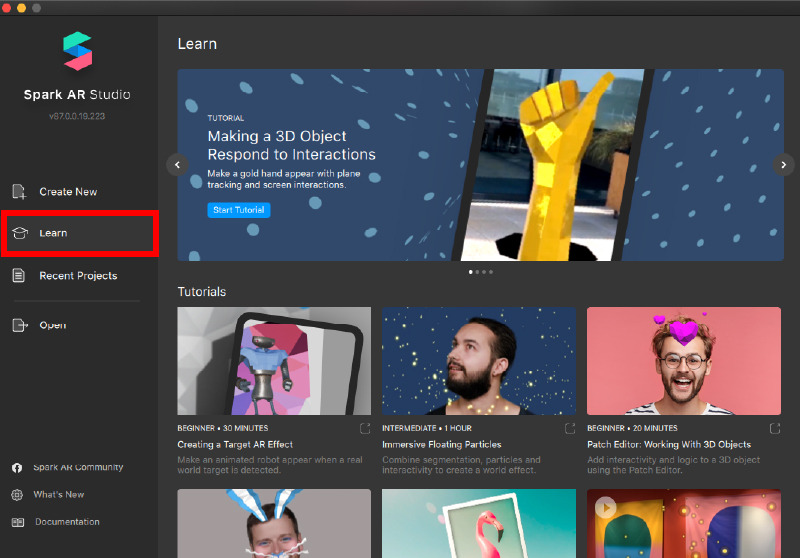Click the floating particles bearded man thumbnail
Viewport: 800px width, 558px height.
479,361
